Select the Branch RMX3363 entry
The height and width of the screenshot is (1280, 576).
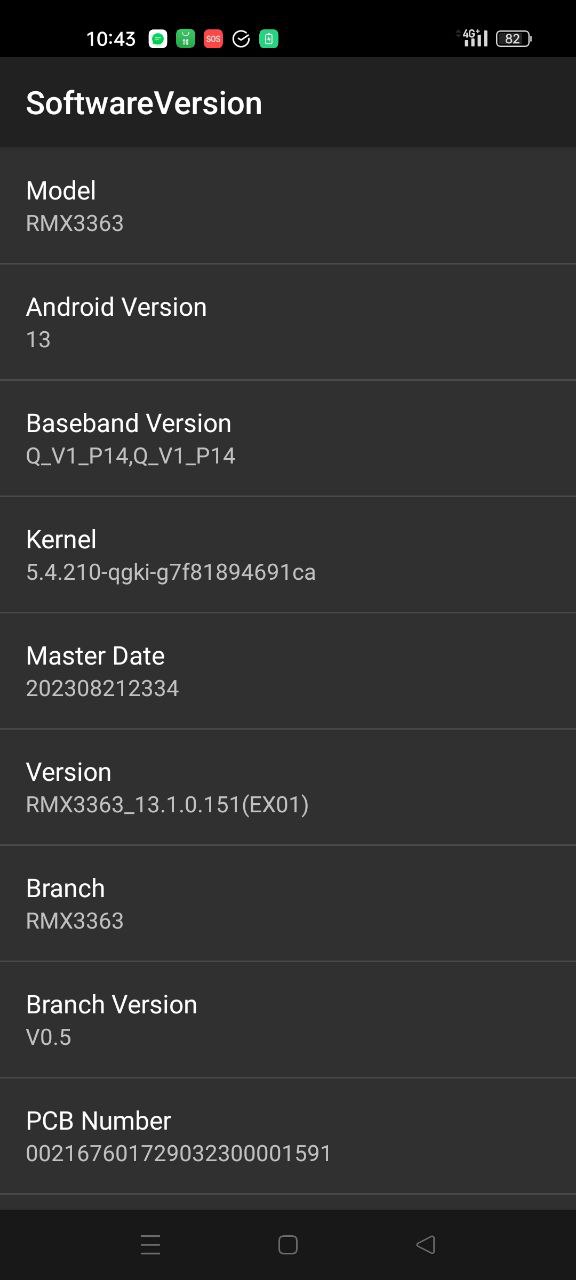[288, 903]
